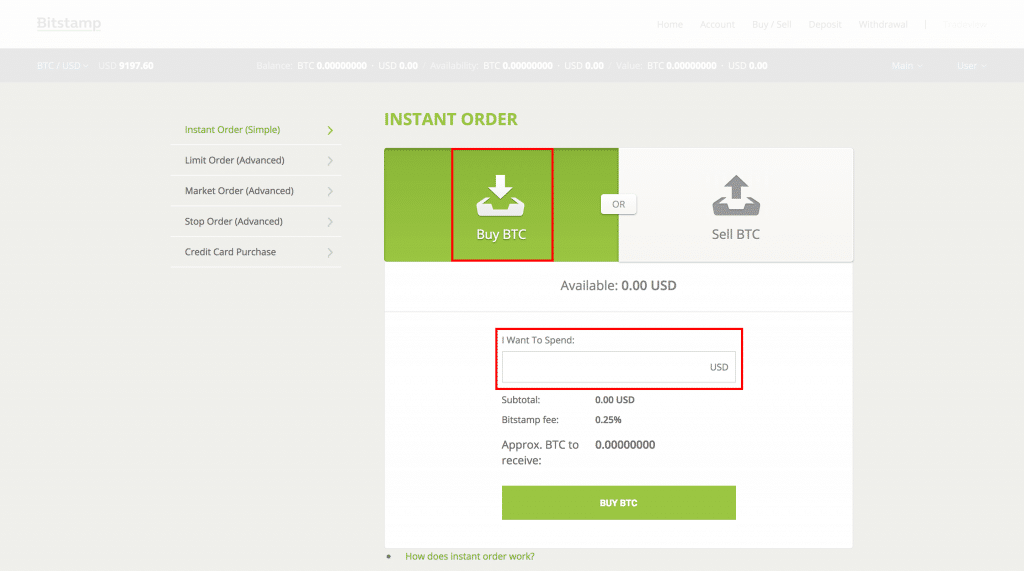Open the Deposit nav item
1024x571 pixels.
825,24
